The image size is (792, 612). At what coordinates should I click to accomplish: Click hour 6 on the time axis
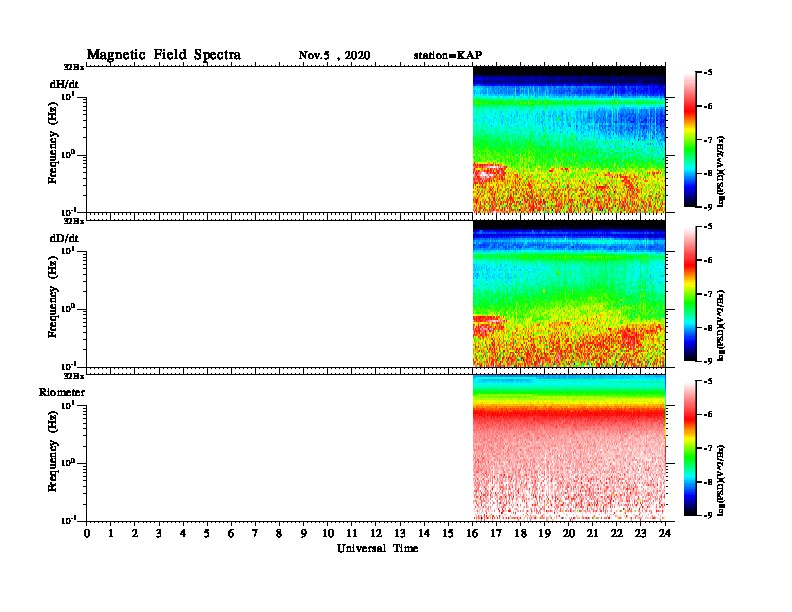(x=231, y=534)
